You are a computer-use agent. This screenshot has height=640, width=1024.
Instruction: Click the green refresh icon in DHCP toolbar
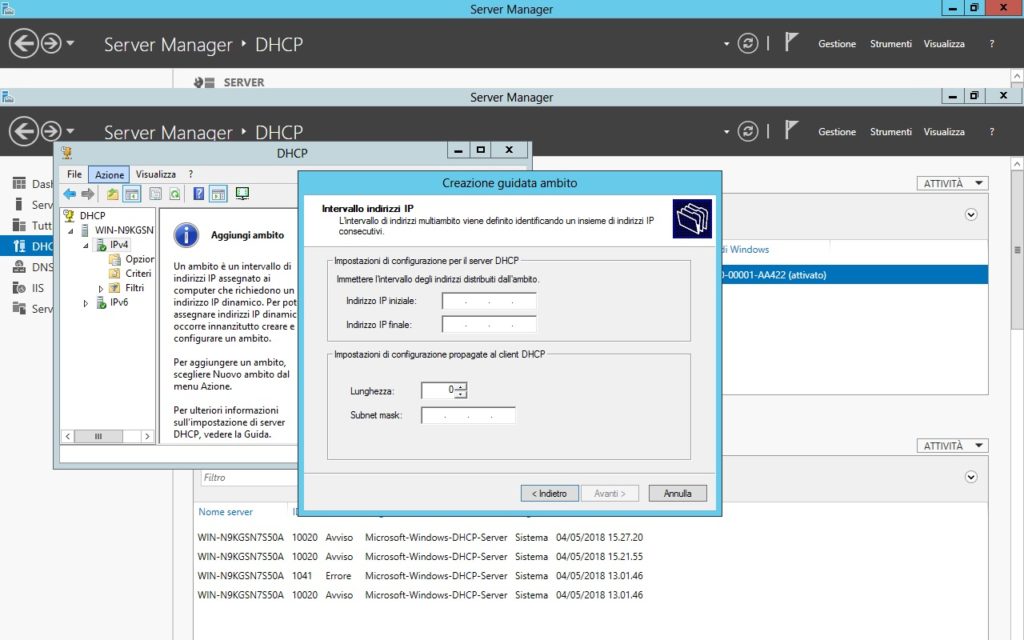pos(174,194)
